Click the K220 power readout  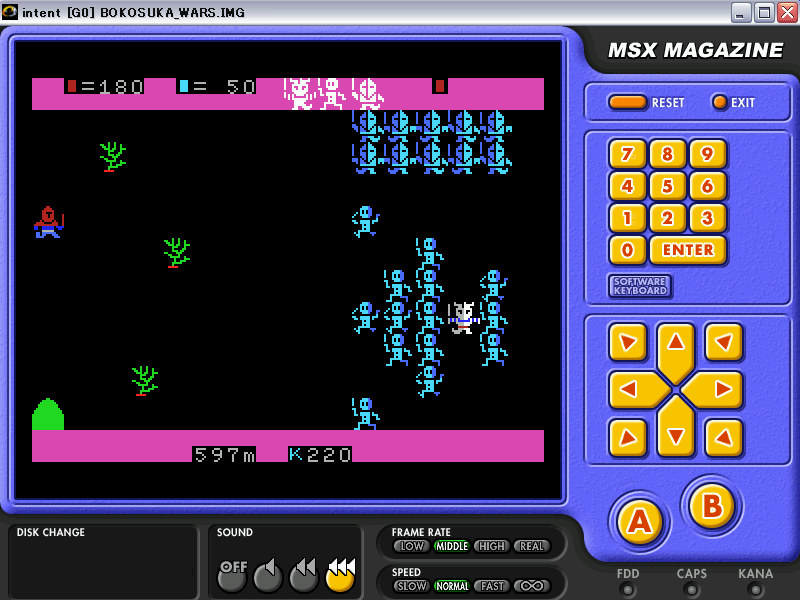[x=320, y=454]
